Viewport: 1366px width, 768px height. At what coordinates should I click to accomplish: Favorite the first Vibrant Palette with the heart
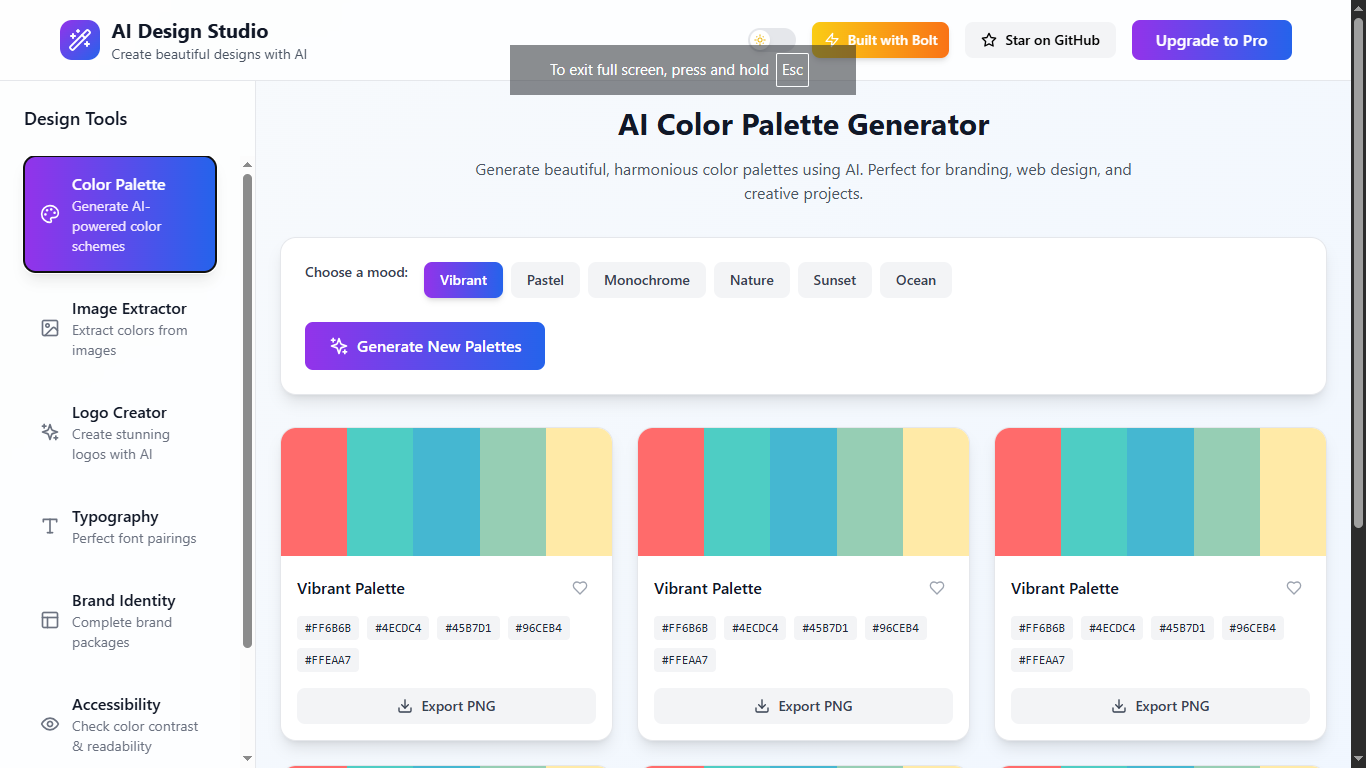[x=580, y=588]
